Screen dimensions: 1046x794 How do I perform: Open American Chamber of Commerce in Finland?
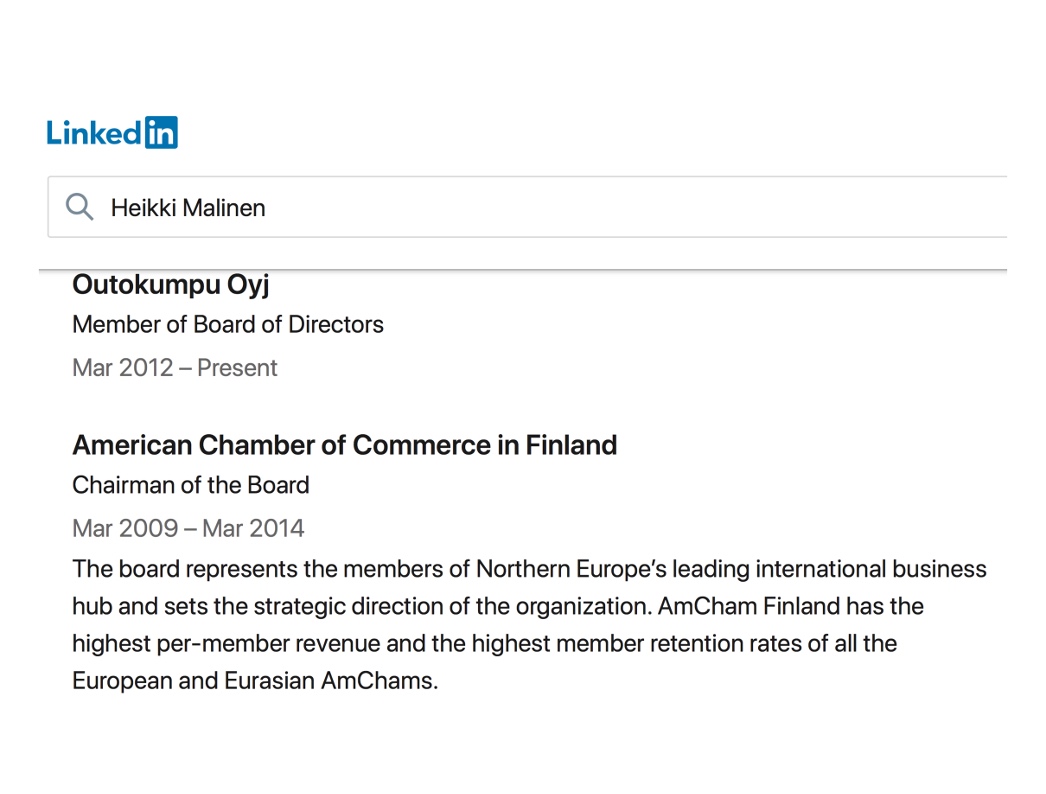345,445
